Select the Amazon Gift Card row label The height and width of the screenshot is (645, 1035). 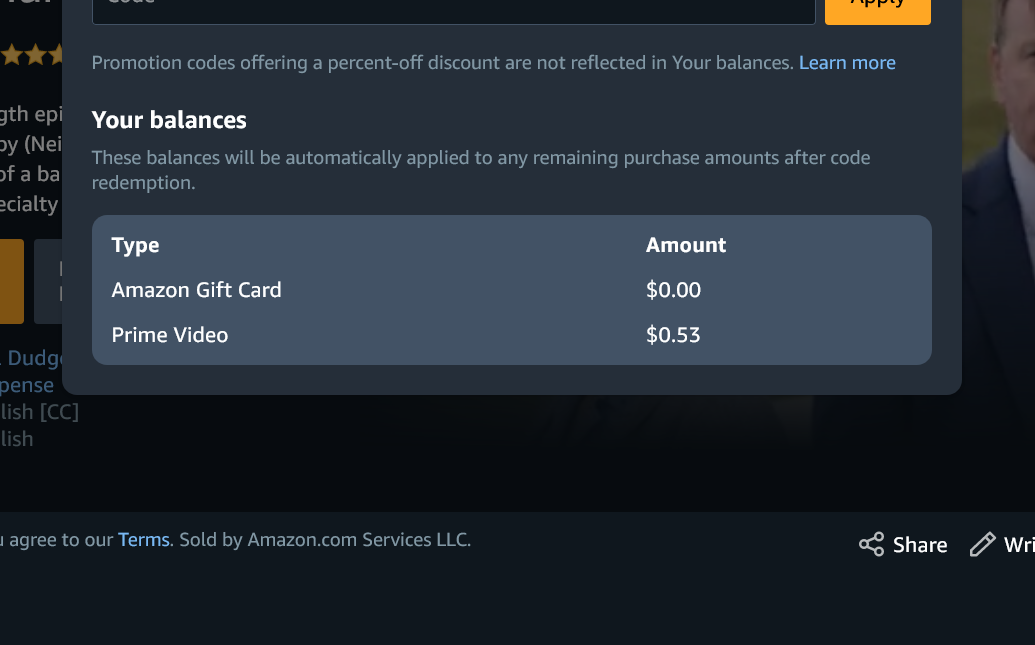pos(196,290)
